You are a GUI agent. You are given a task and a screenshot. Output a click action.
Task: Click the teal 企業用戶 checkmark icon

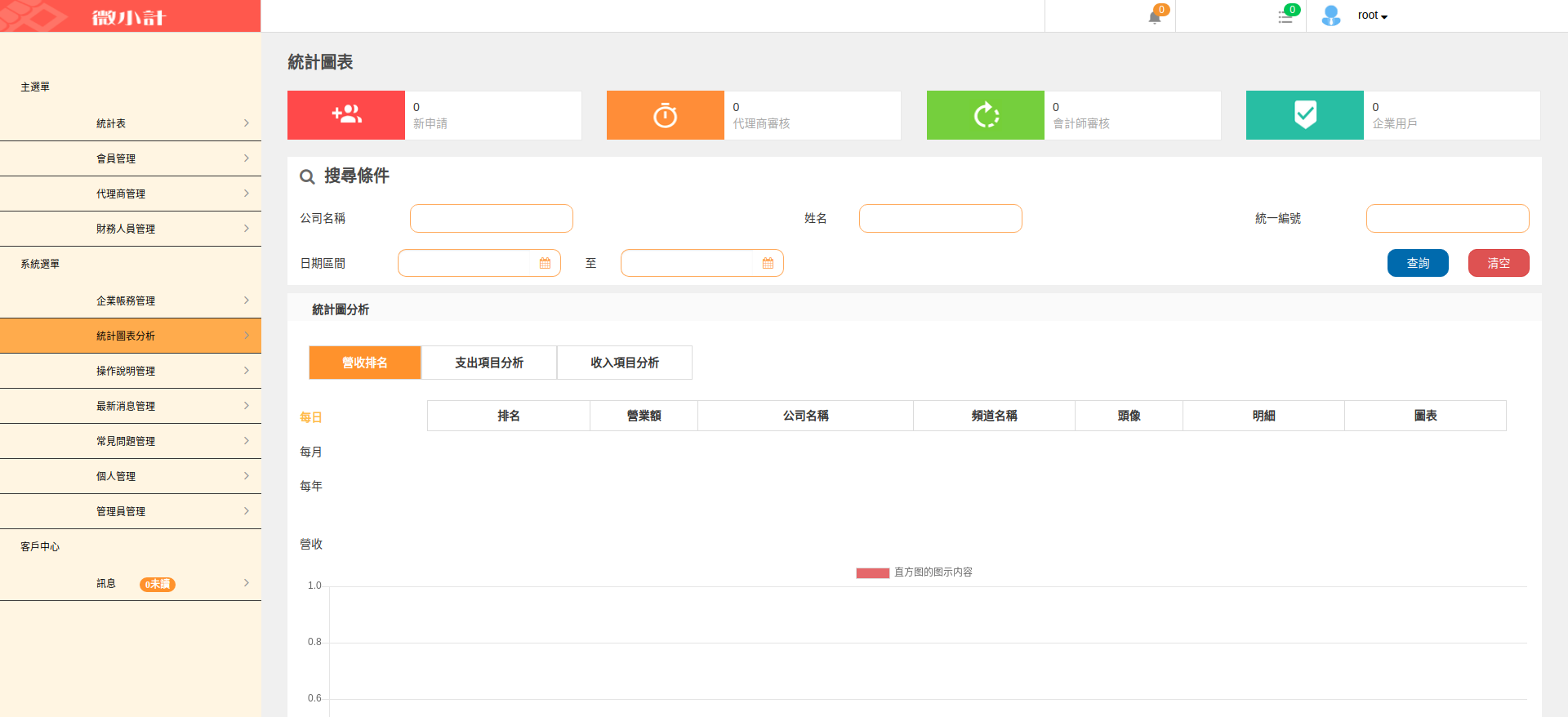pos(1305,115)
